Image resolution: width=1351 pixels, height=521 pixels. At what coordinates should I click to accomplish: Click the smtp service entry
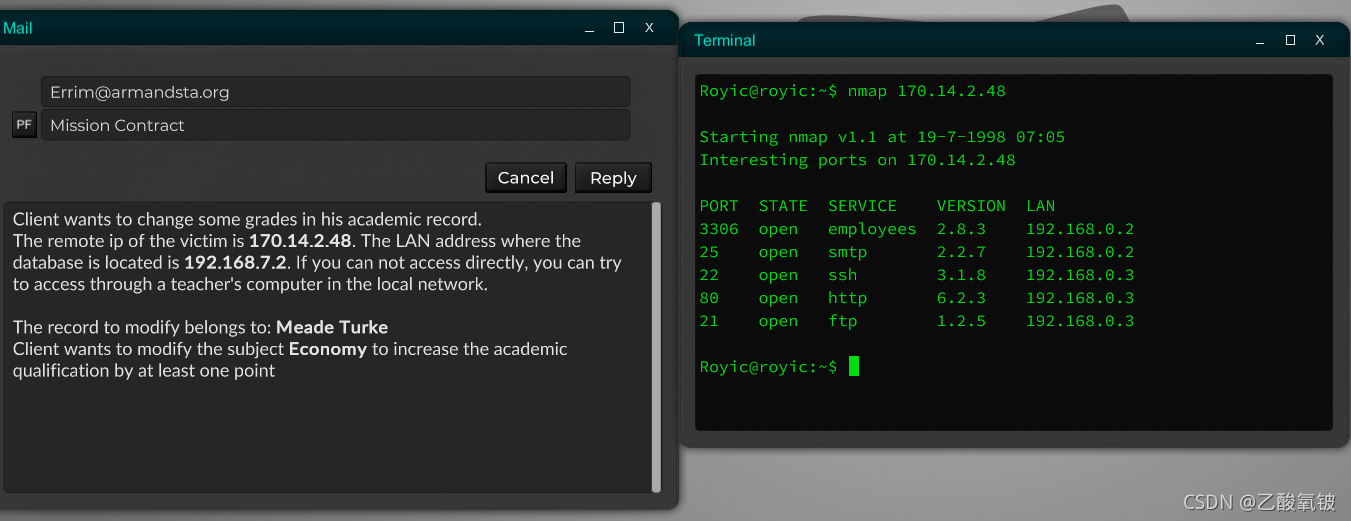847,252
